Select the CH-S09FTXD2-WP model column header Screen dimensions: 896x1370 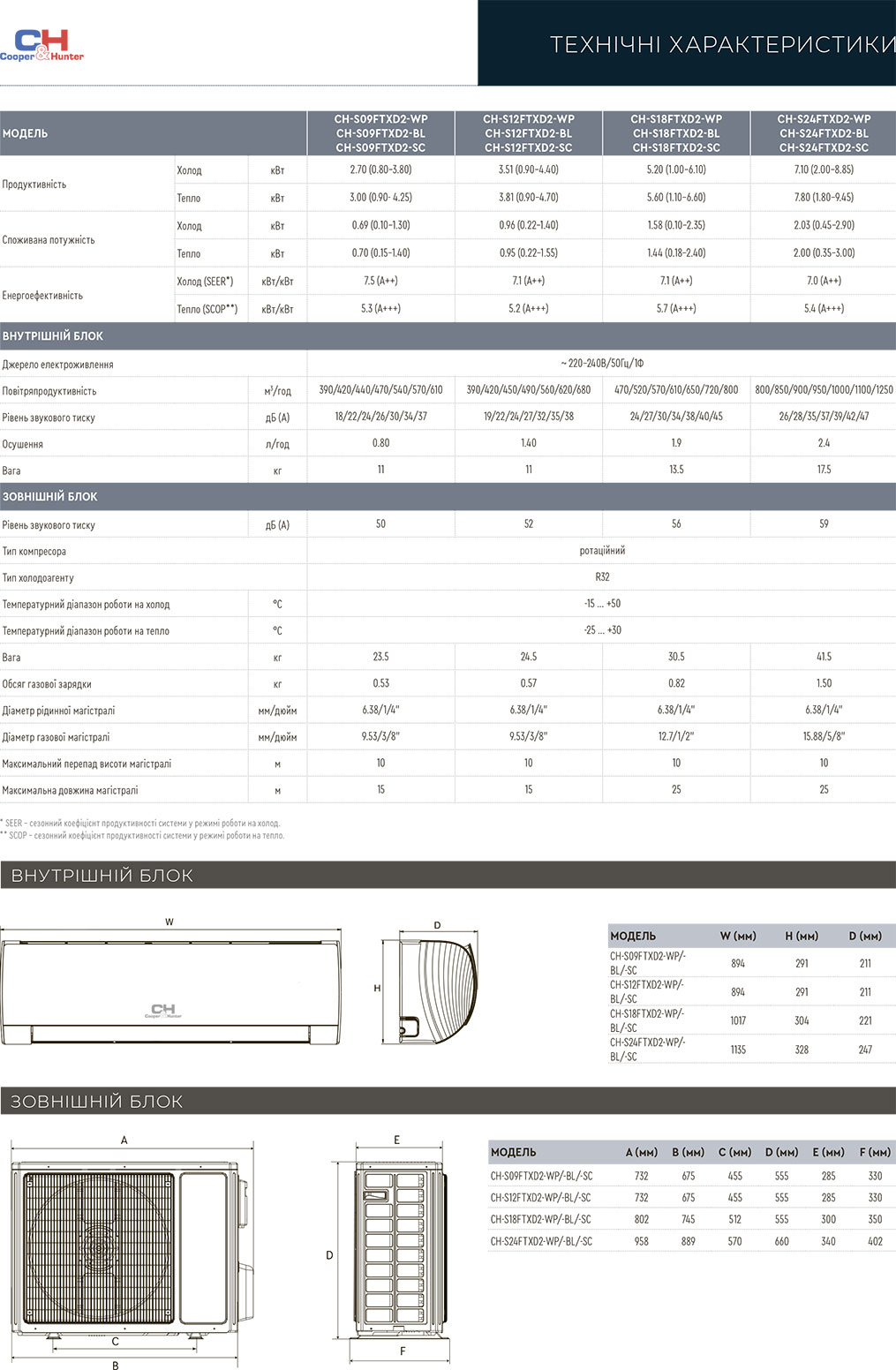click(380, 133)
